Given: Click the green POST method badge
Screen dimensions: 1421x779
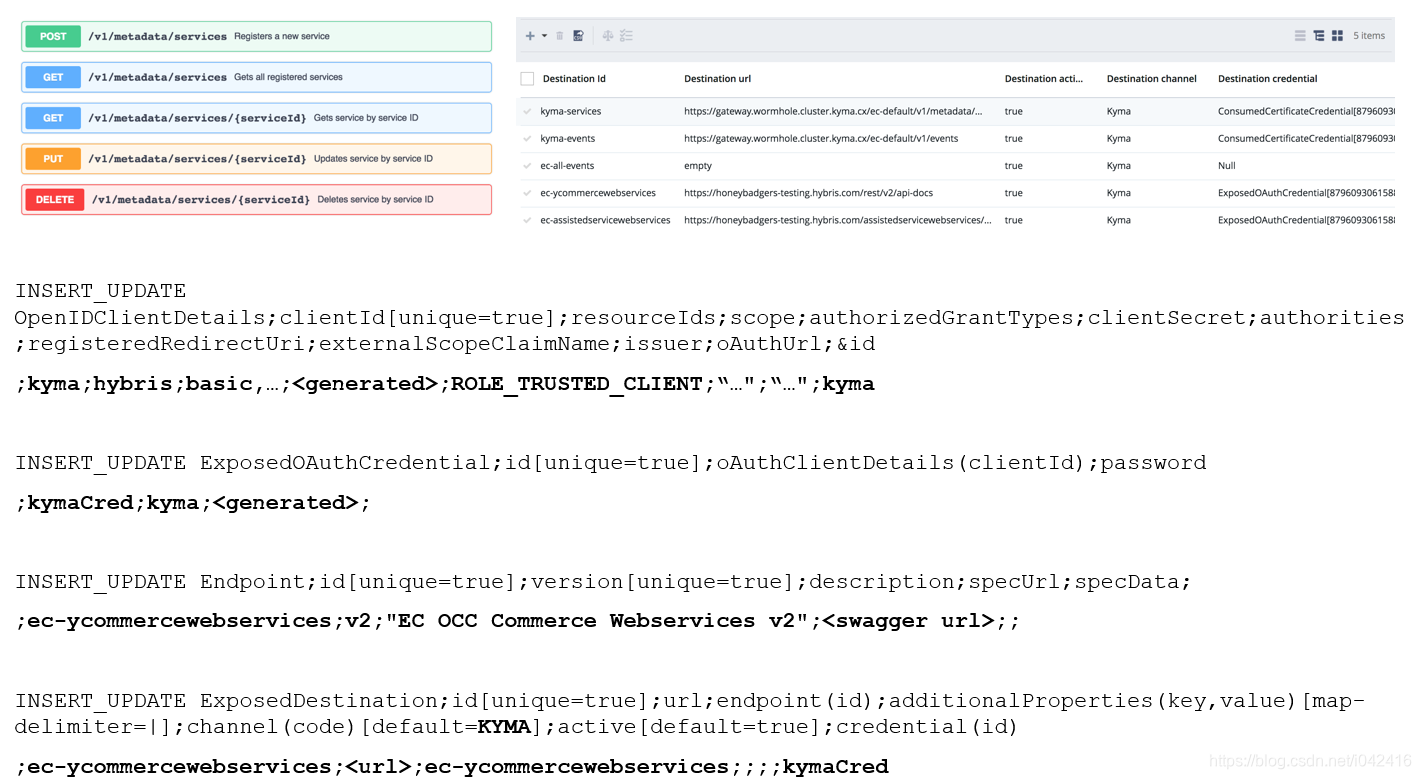Looking at the screenshot, I should pyautogui.click(x=53, y=36).
